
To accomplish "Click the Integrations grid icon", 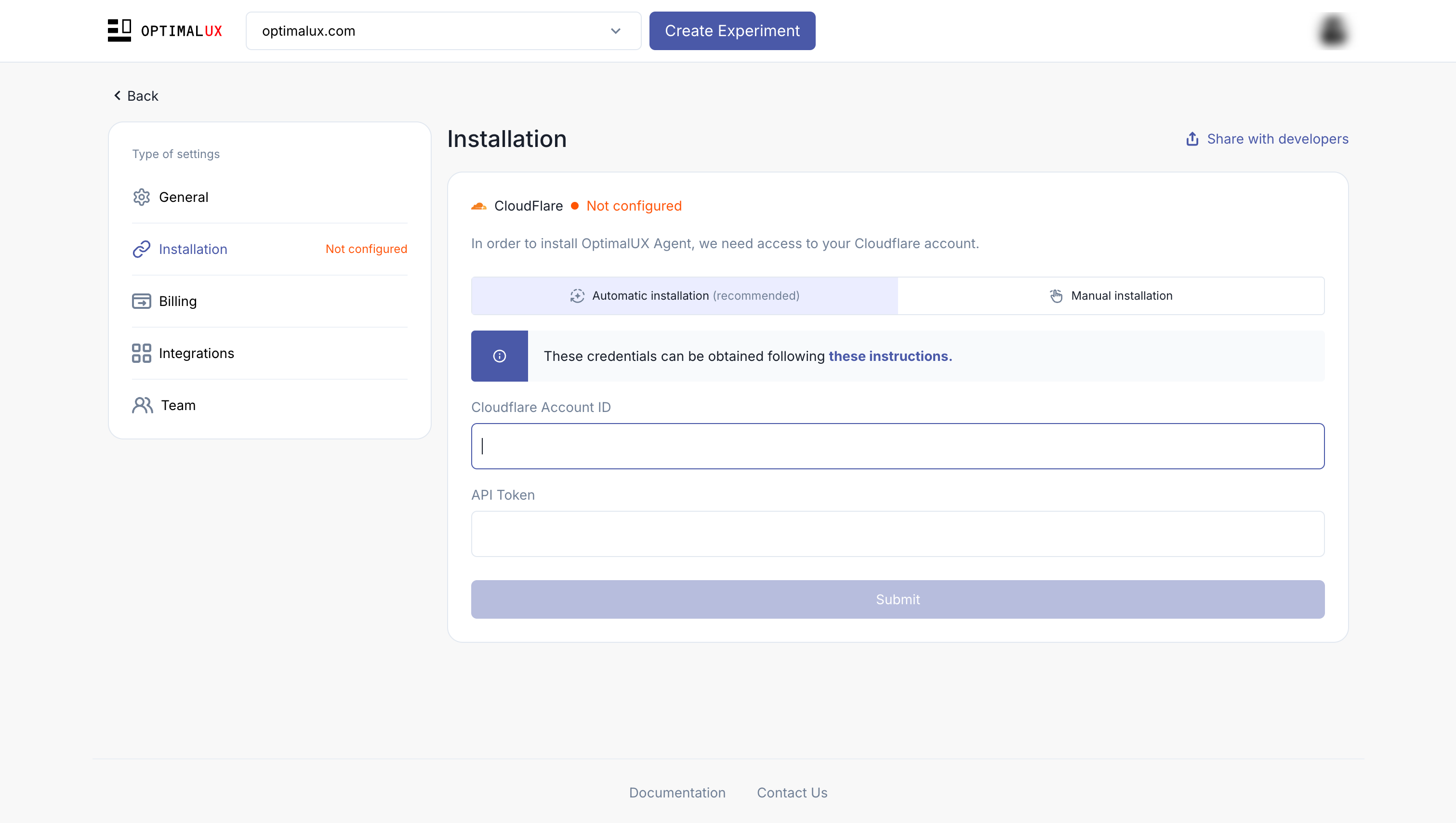I will point(141,353).
